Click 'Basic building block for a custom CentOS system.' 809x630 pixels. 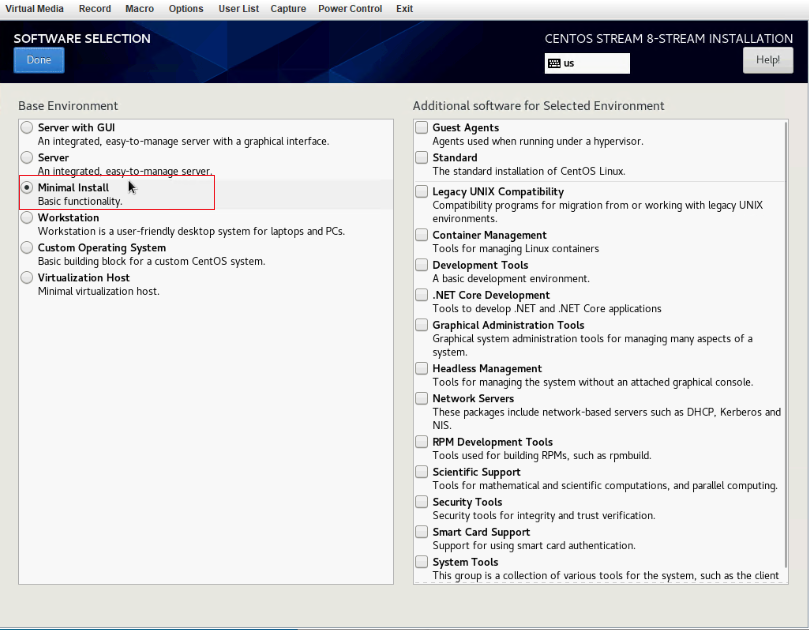coord(151,261)
